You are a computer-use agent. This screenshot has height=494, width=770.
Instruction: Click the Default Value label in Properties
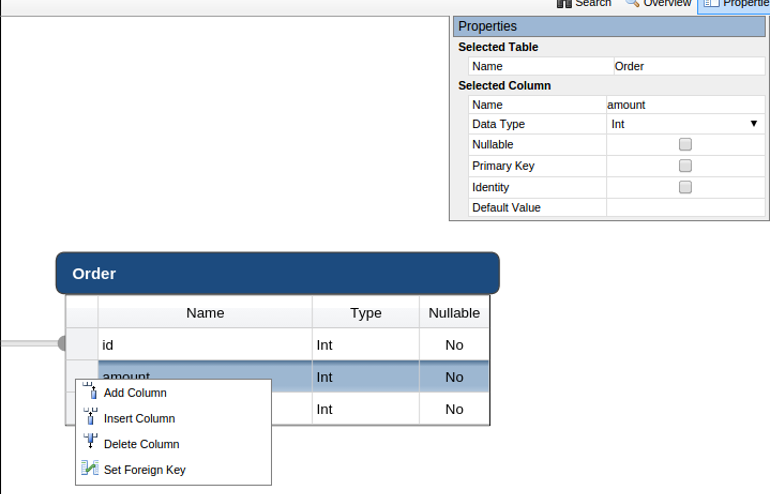506,208
